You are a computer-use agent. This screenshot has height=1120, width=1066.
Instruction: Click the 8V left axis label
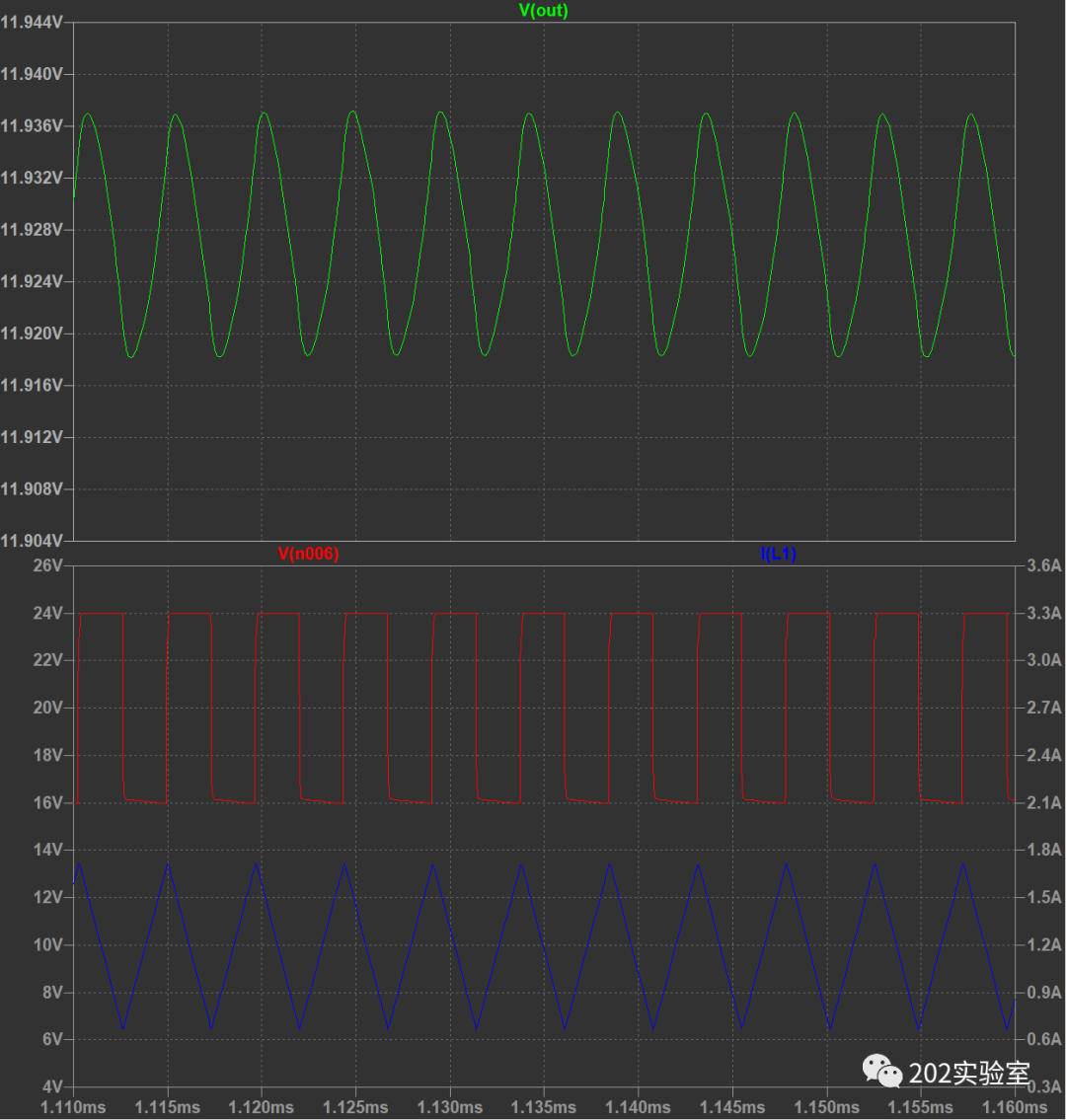click(52, 992)
